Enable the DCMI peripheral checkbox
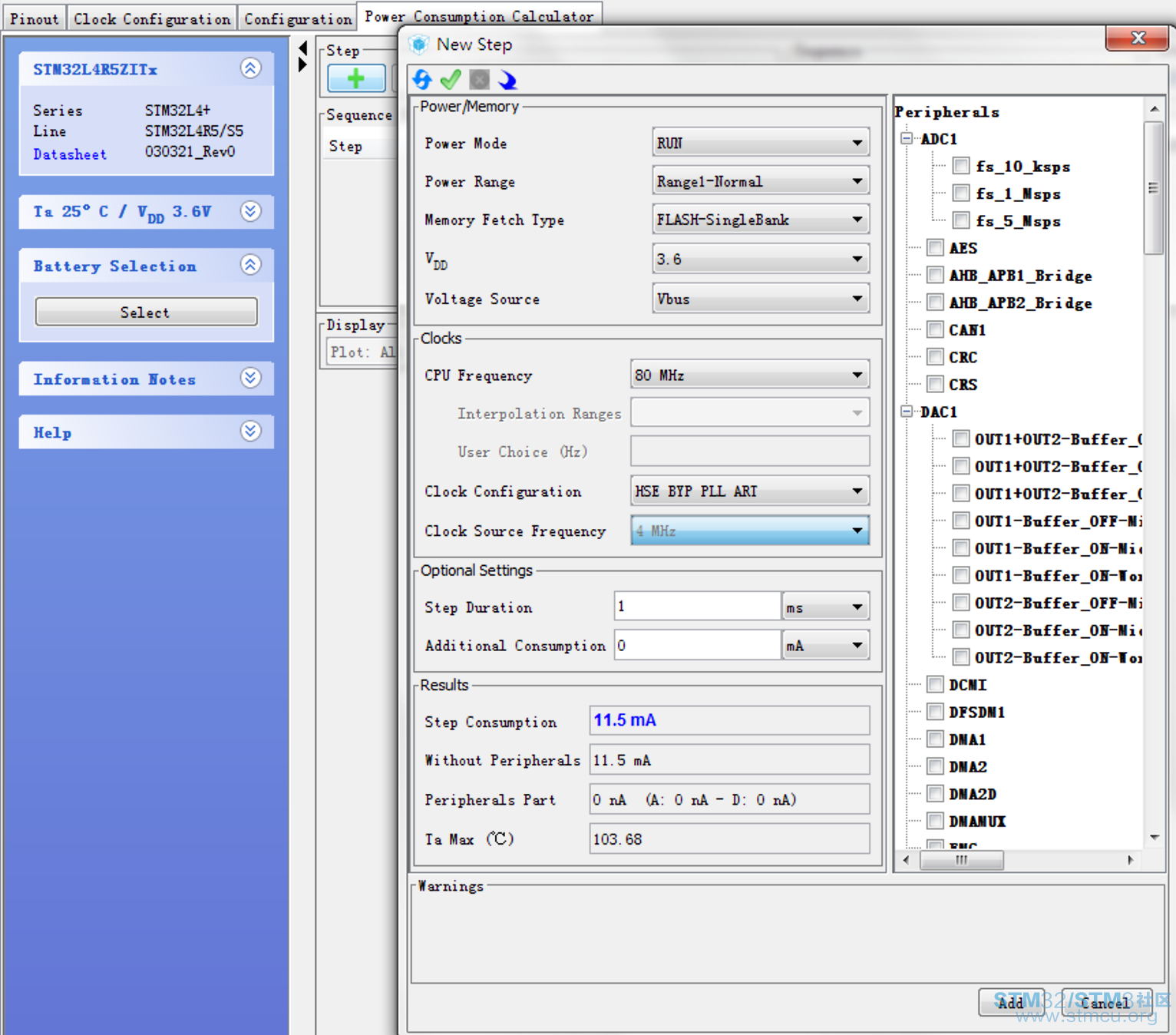The image size is (1176, 1035). (x=935, y=684)
